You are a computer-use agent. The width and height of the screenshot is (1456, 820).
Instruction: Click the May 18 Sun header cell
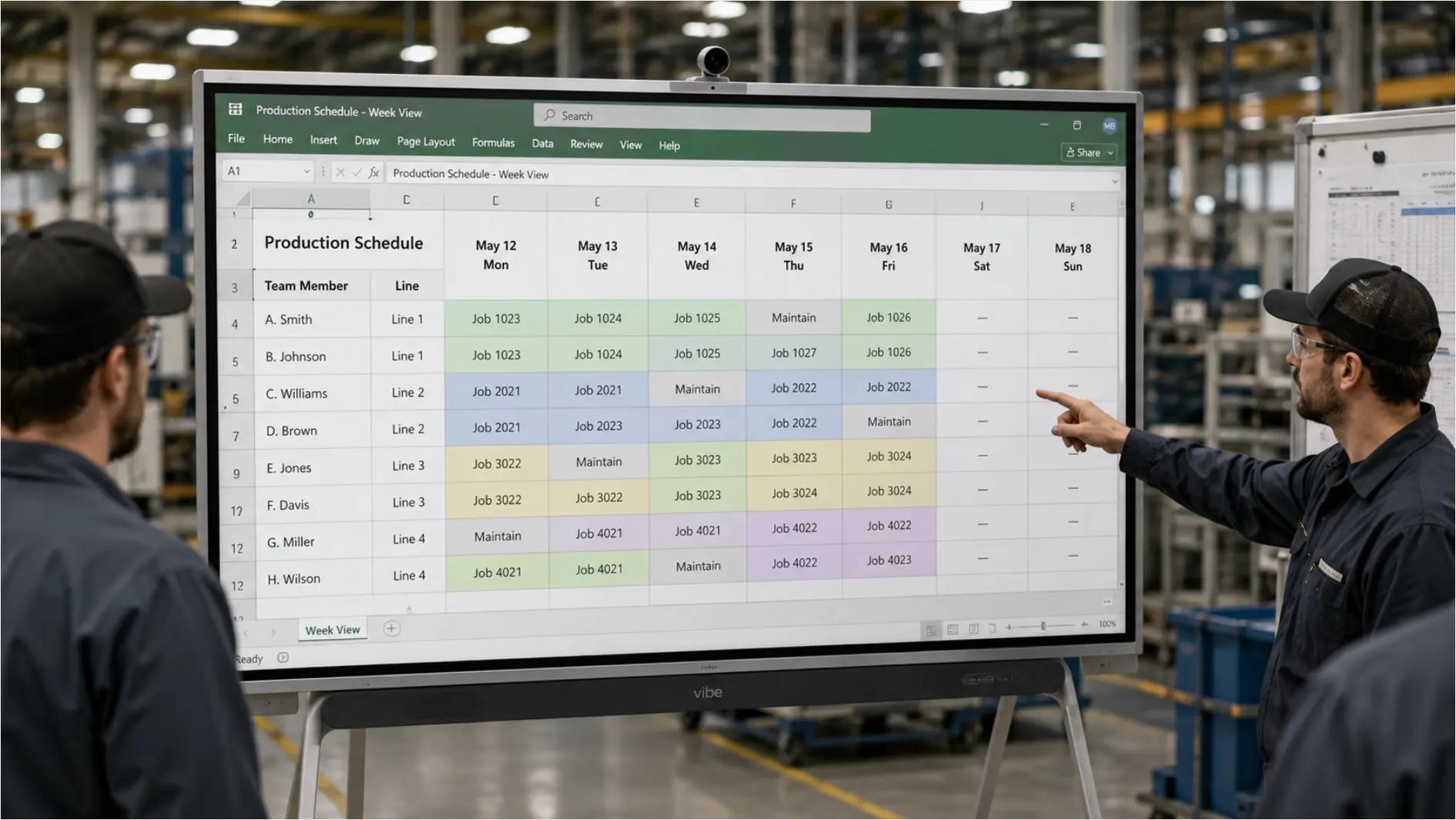(1073, 257)
